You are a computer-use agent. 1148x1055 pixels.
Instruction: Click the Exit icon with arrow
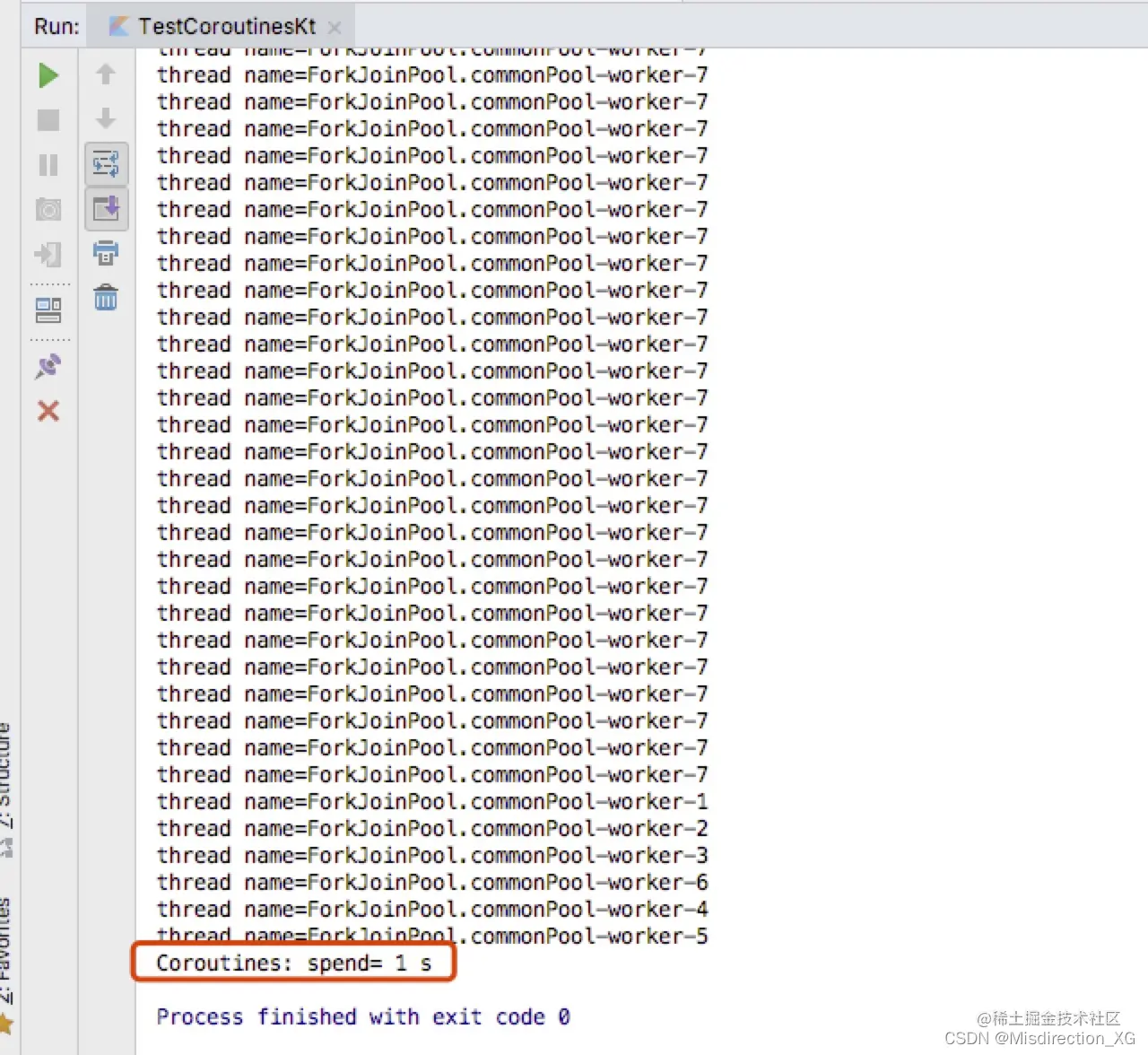(48, 255)
